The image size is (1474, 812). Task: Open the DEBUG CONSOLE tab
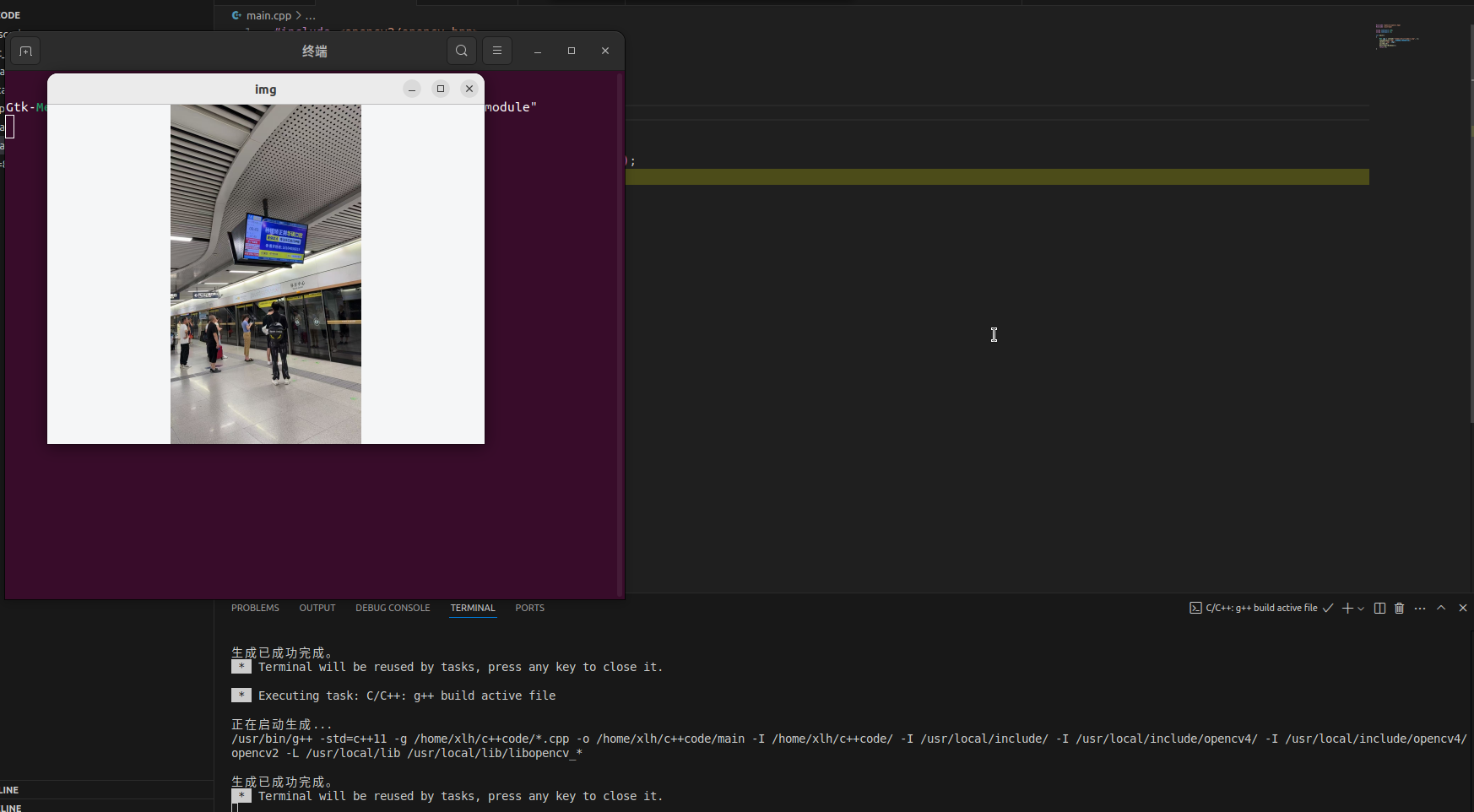pos(392,608)
